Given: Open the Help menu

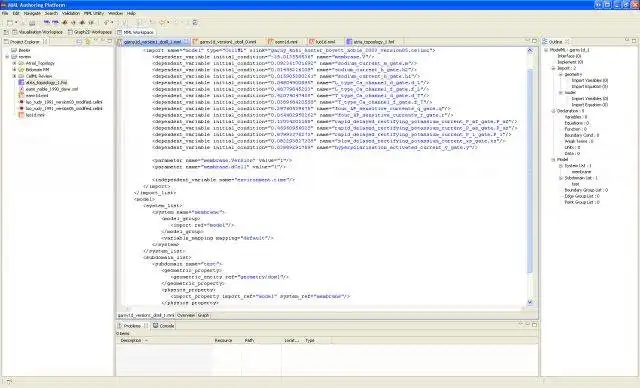Looking at the screenshot, I should (x=131, y=13).
